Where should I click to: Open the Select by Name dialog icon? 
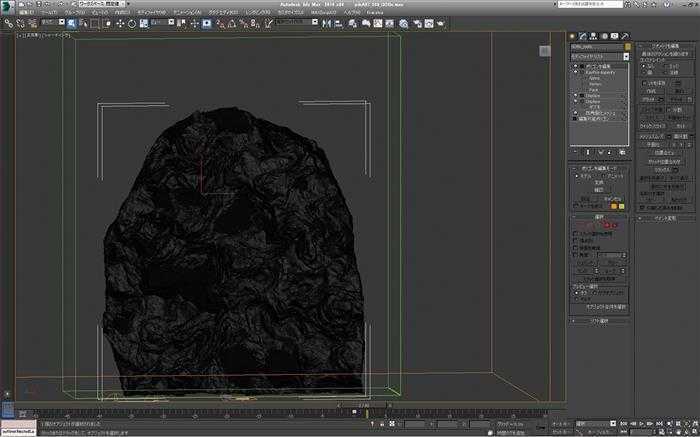click(x=83, y=23)
